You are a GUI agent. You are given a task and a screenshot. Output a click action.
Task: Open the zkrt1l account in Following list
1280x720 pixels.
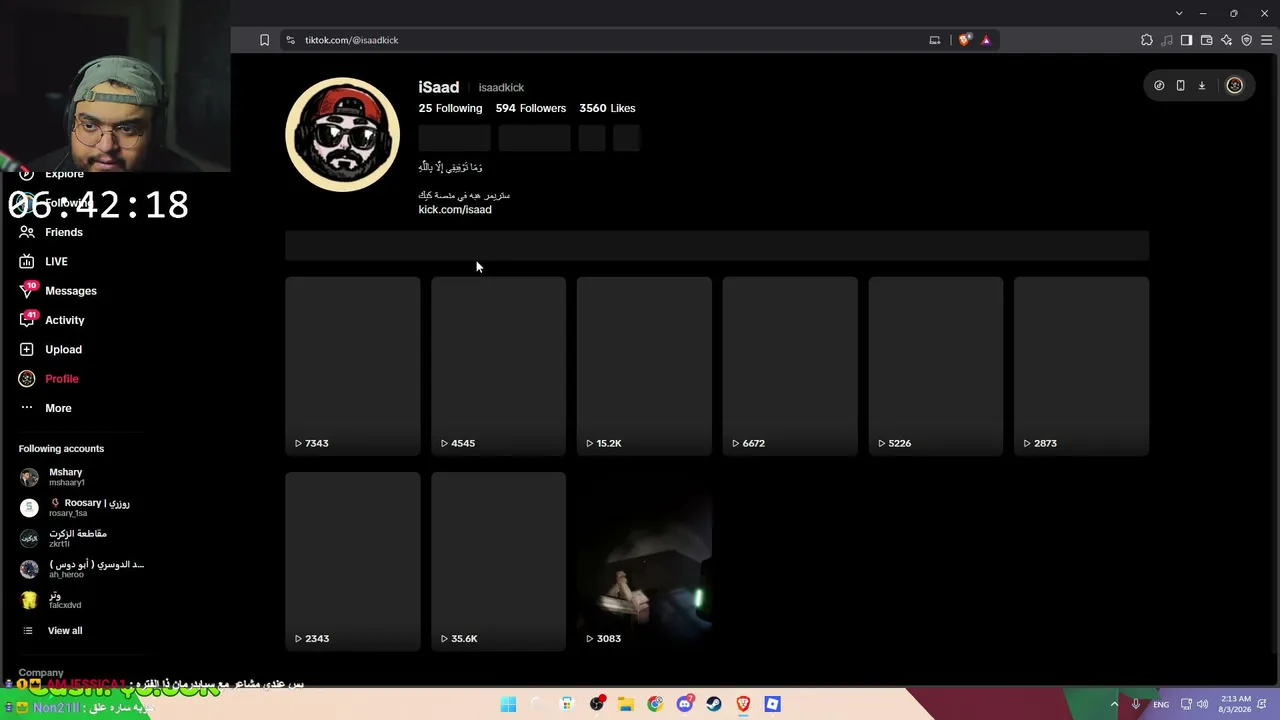[x=64, y=538]
